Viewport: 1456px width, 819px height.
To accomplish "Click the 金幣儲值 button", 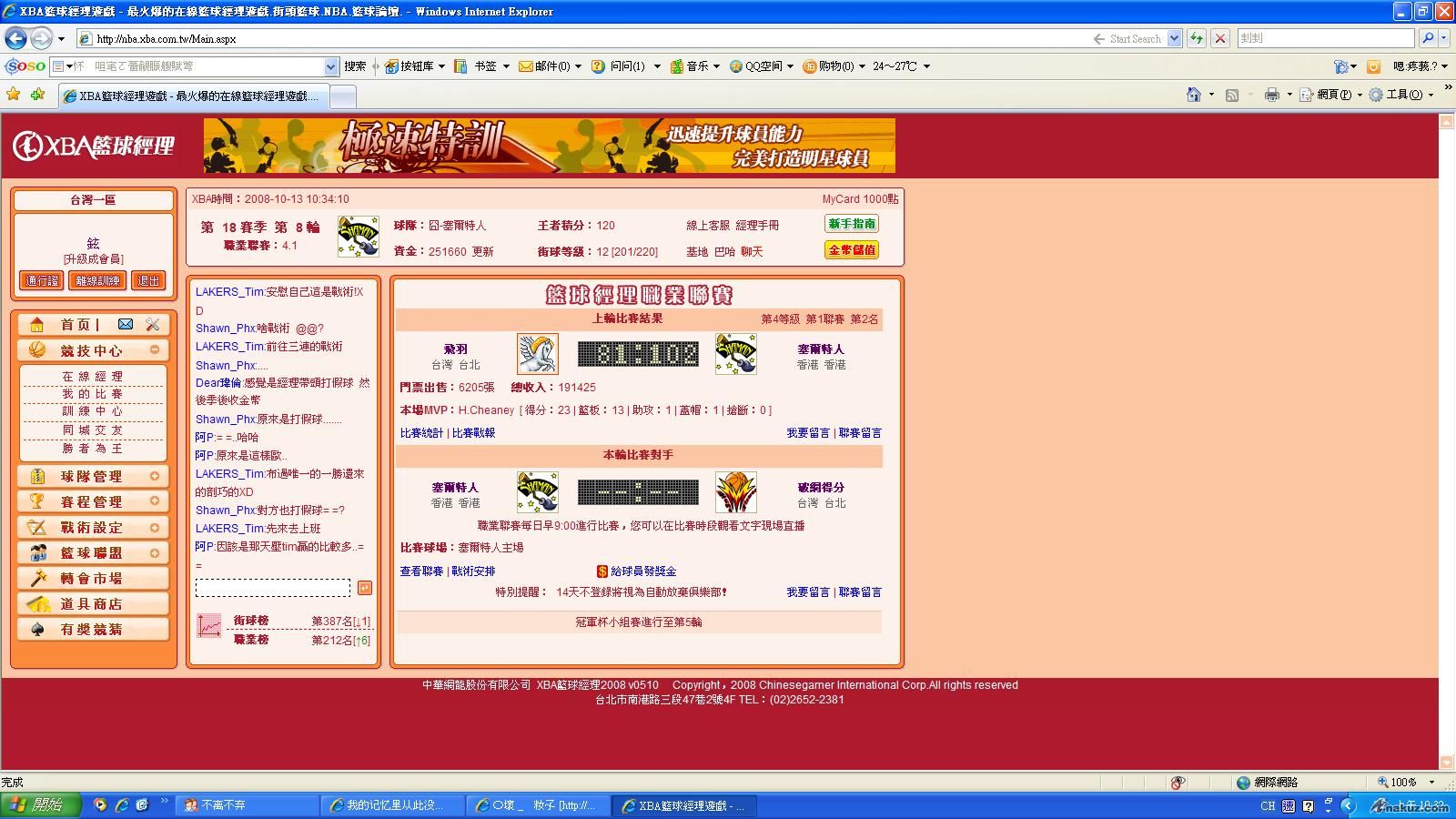I will (x=852, y=249).
